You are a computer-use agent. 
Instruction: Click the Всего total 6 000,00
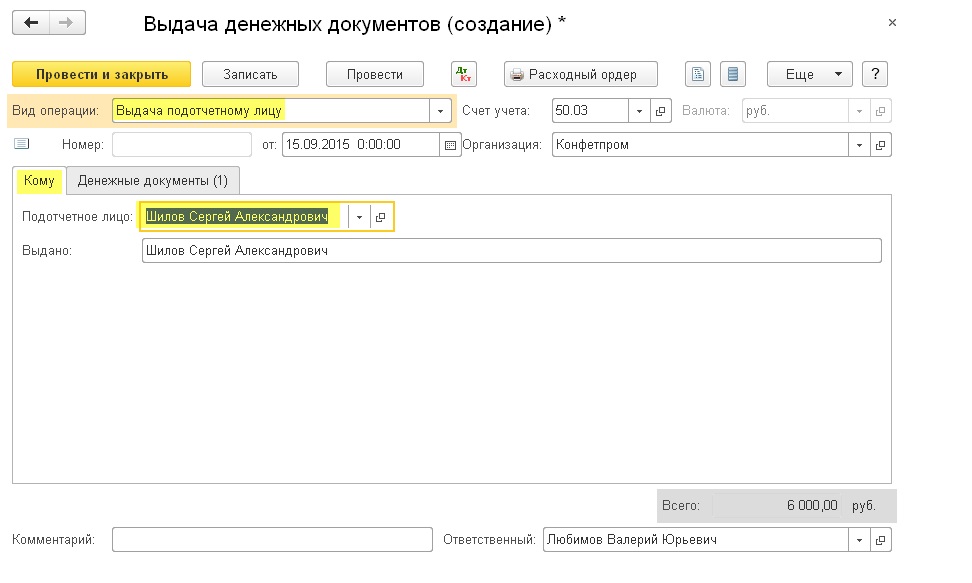click(776, 506)
